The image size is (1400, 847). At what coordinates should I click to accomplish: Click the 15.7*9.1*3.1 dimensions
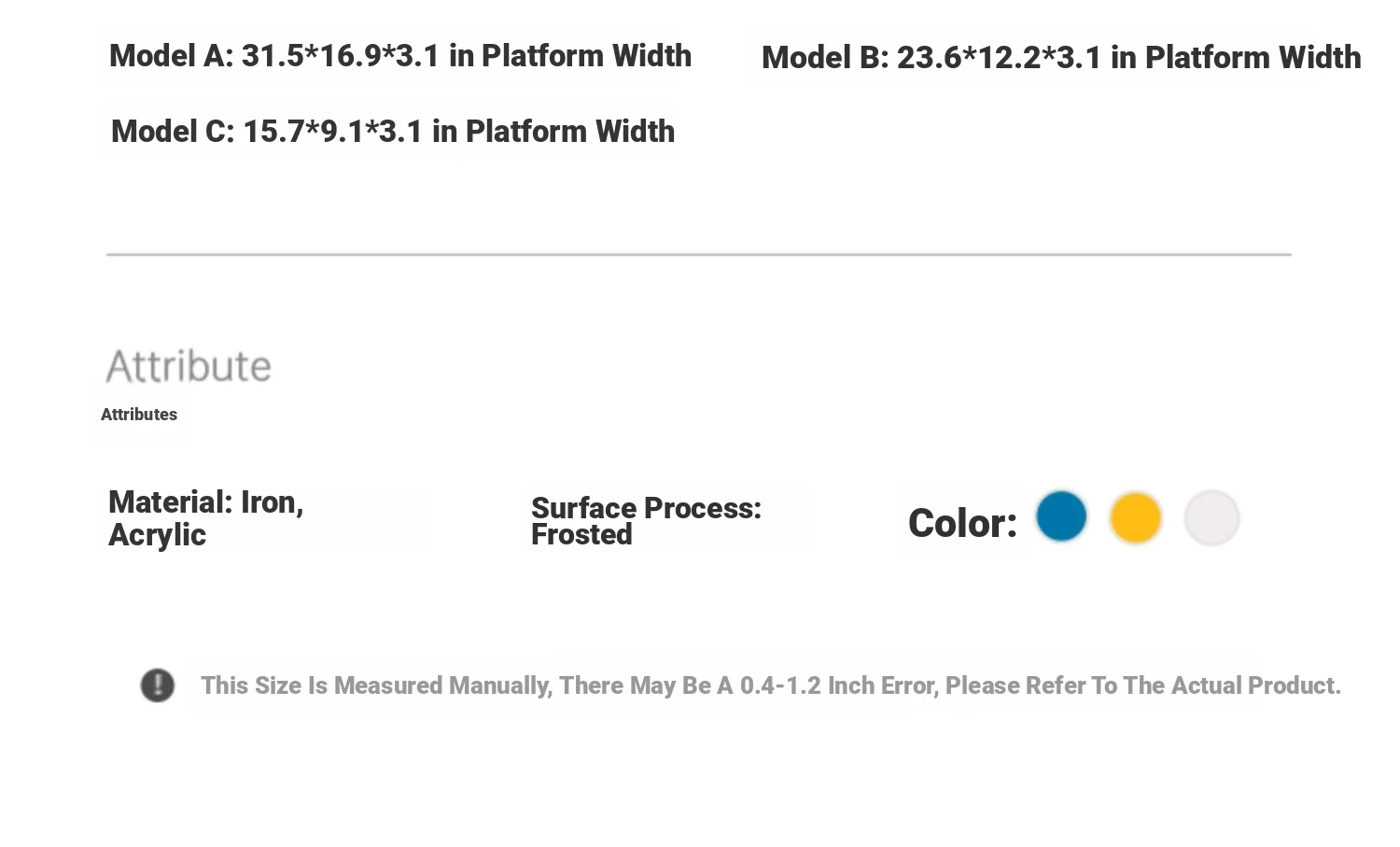coord(333,132)
